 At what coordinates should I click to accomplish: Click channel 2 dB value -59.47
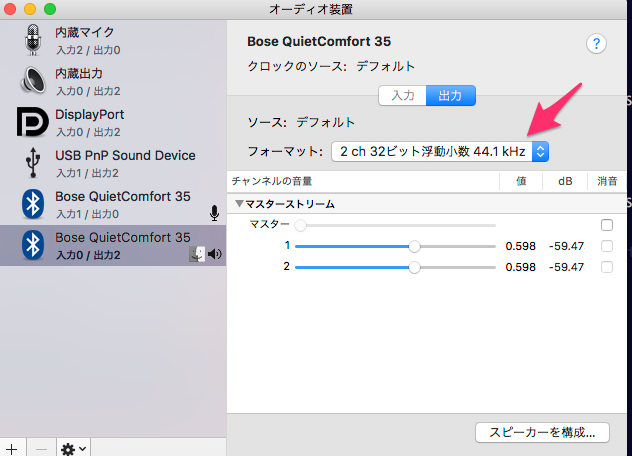[x=566, y=267]
